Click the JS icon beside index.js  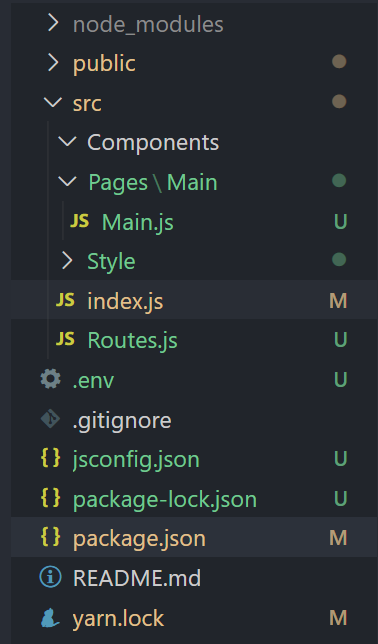(65, 300)
